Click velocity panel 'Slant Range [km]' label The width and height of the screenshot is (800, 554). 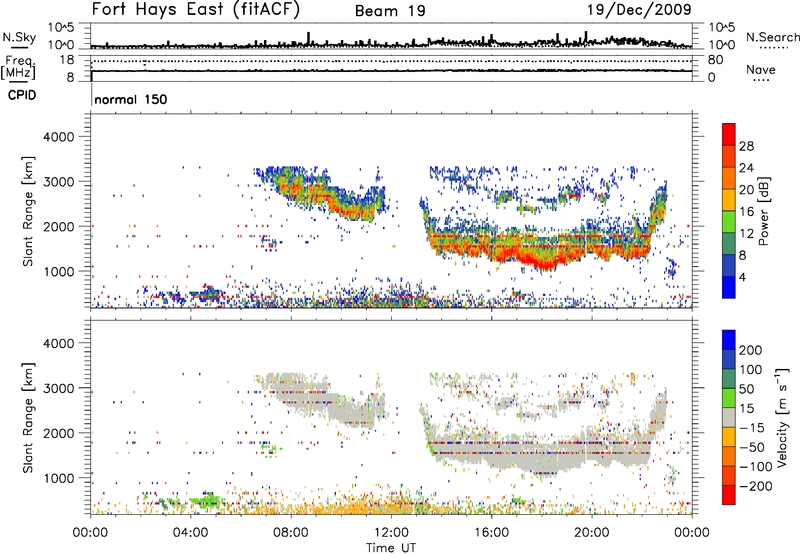point(28,418)
